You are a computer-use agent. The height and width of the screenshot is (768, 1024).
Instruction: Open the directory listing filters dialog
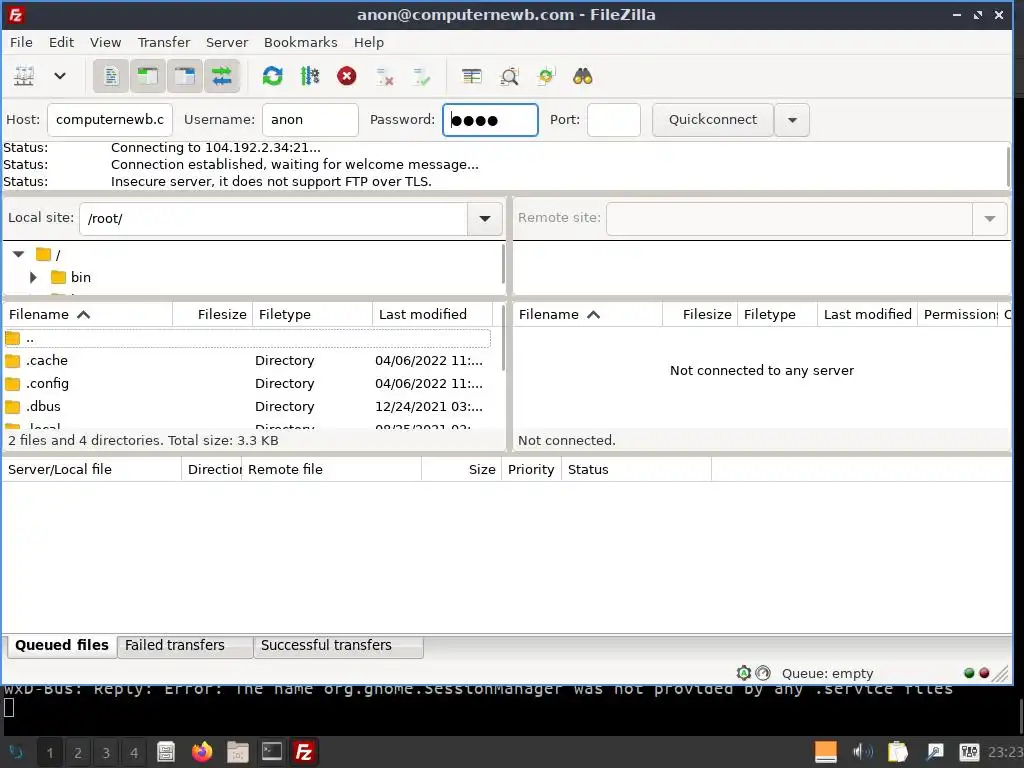[x=472, y=76]
